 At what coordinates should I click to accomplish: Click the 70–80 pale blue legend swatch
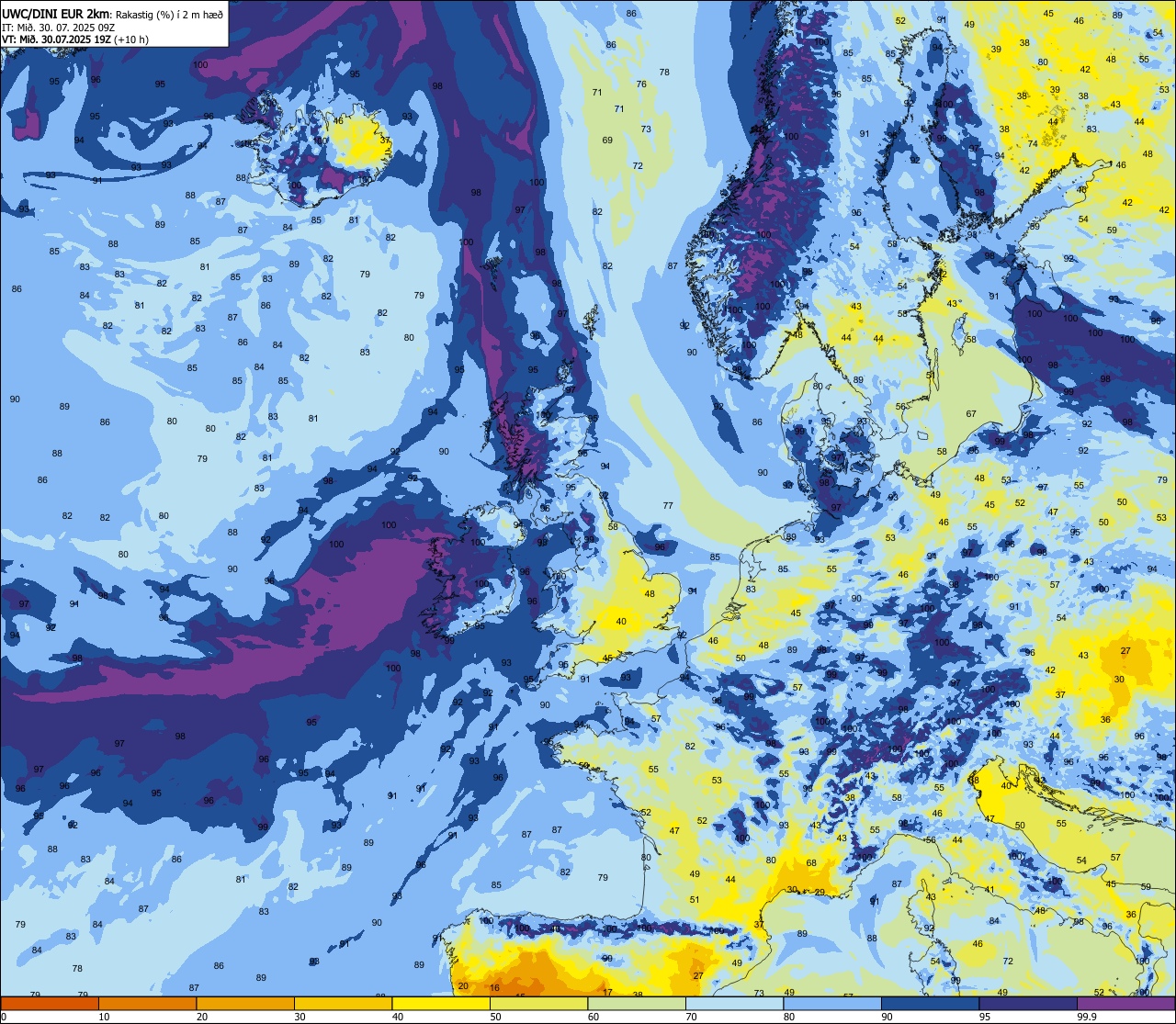coord(734,1003)
